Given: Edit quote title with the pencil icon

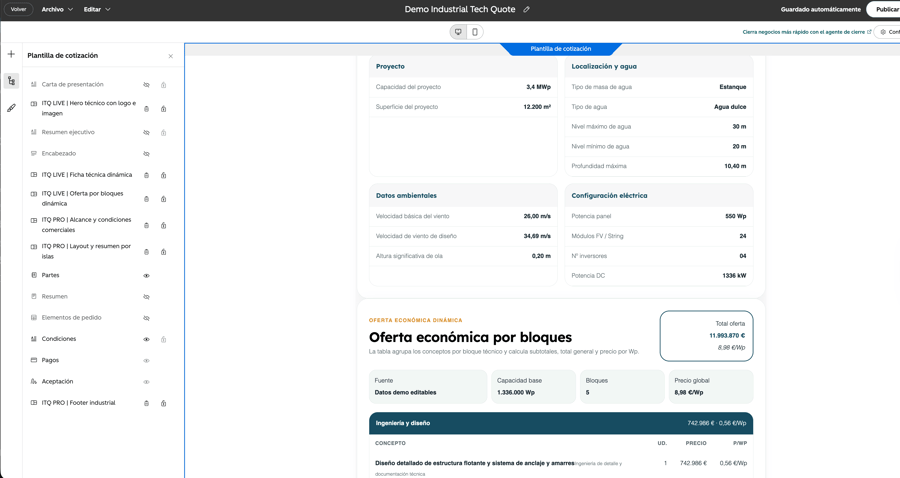Looking at the screenshot, I should tap(526, 9).
